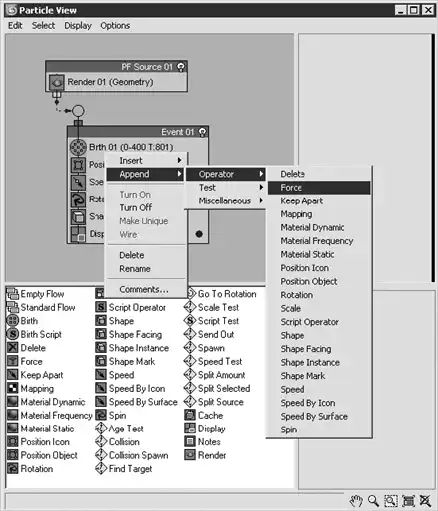
Task: Select Empty Flow icon in depot
Action: (13, 294)
